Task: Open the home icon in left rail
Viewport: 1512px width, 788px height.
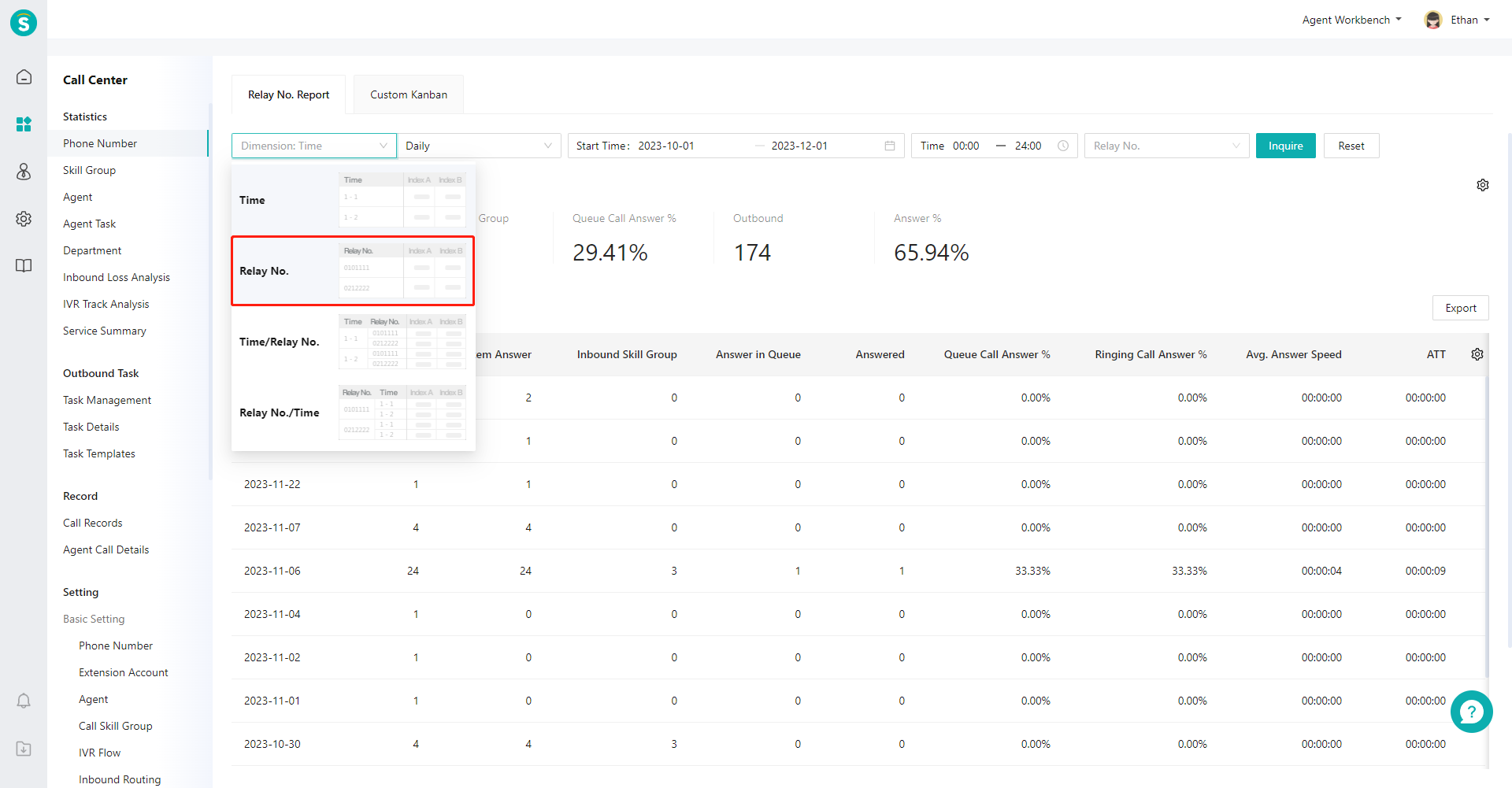Action: 24,76
